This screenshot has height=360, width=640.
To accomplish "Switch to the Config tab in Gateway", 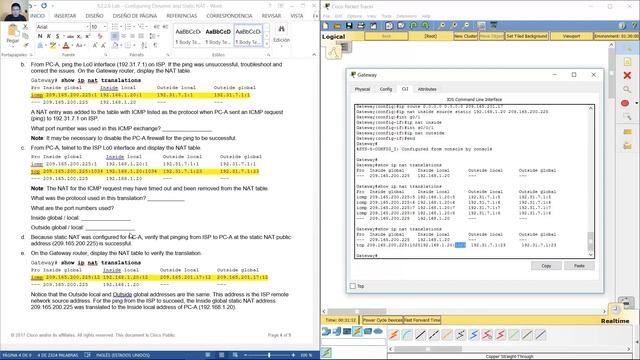I will coord(386,89).
